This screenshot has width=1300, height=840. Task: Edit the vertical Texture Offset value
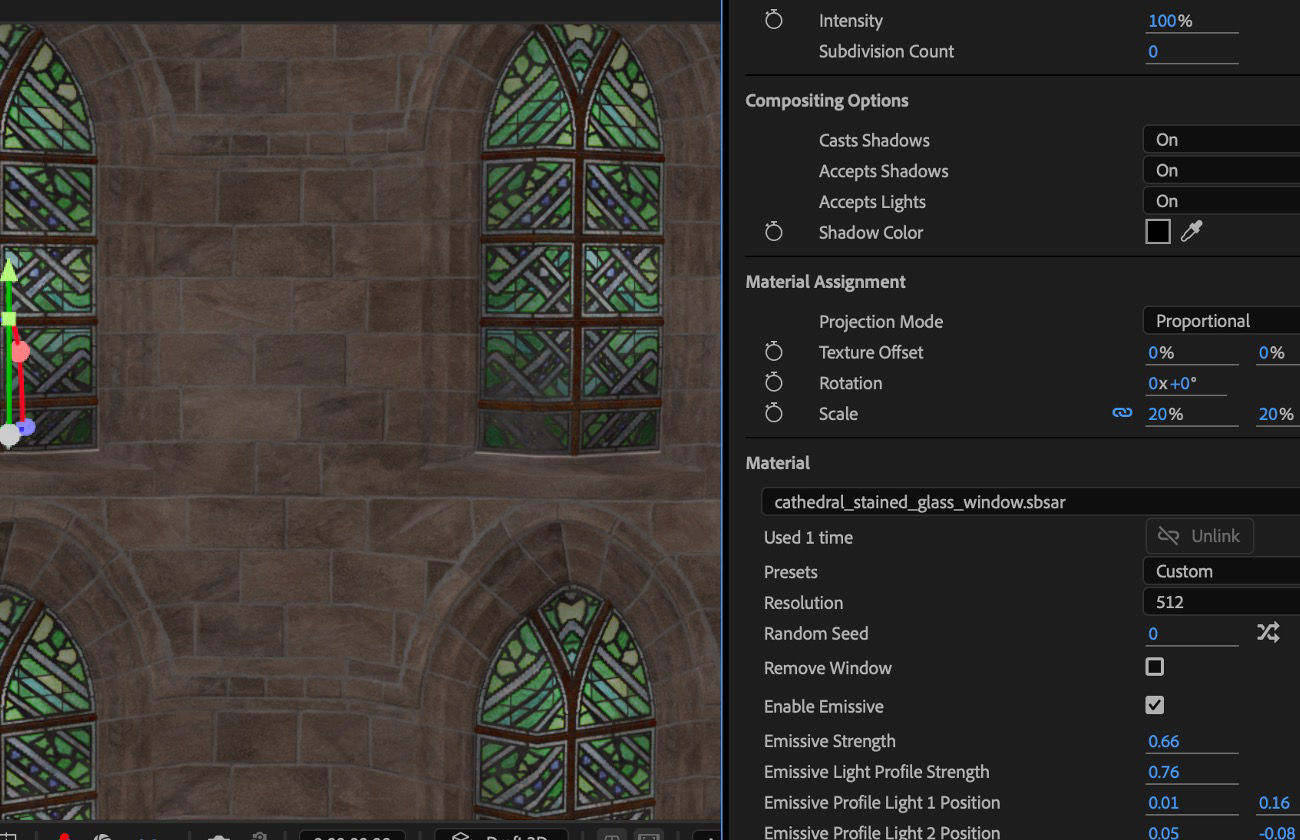click(x=1271, y=353)
